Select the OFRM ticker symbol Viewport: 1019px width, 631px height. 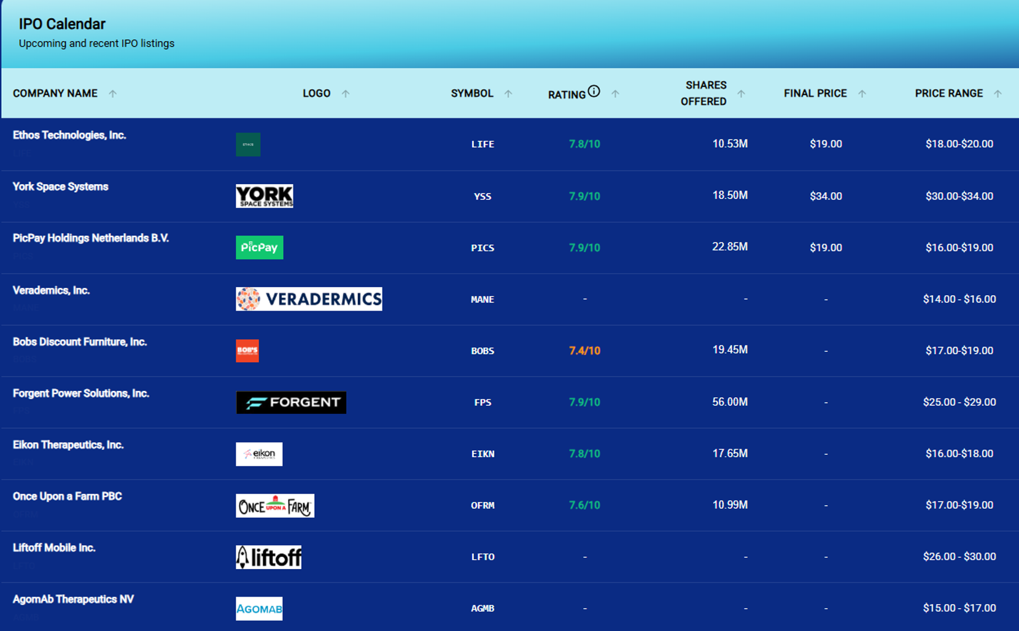click(x=483, y=506)
